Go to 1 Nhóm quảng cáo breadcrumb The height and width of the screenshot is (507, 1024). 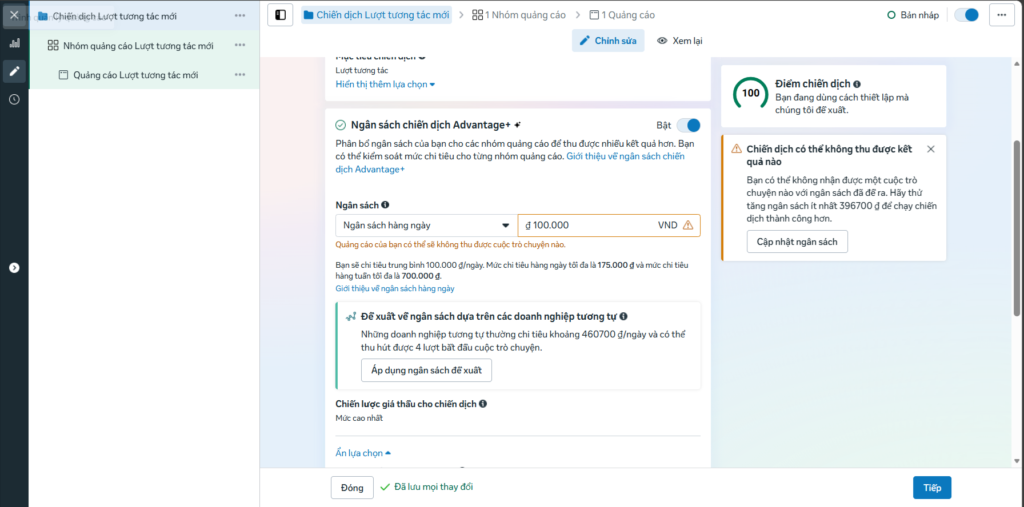[x=519, y=15]
